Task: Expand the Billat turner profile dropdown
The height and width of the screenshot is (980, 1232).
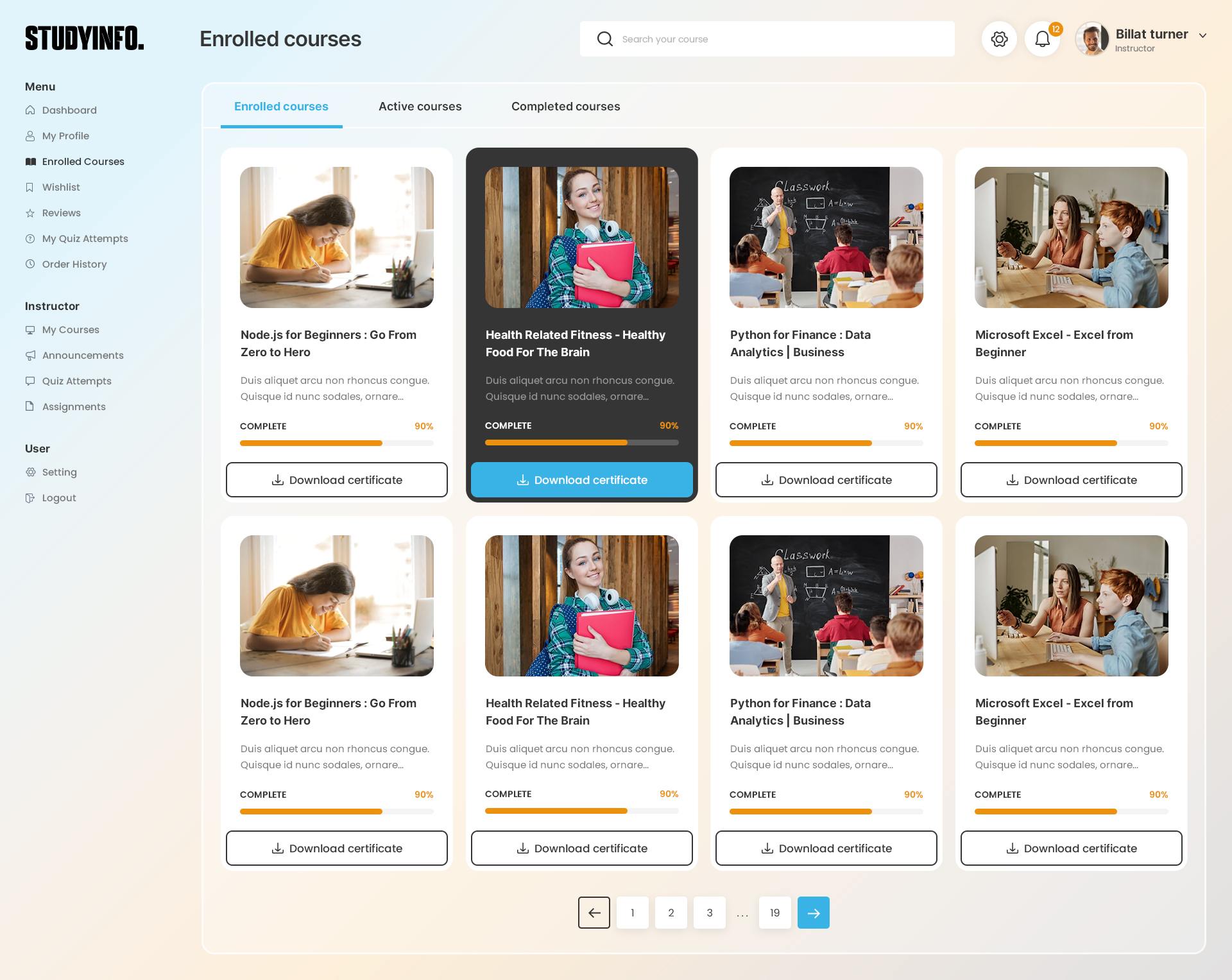Action: (x=1202, y=36)
